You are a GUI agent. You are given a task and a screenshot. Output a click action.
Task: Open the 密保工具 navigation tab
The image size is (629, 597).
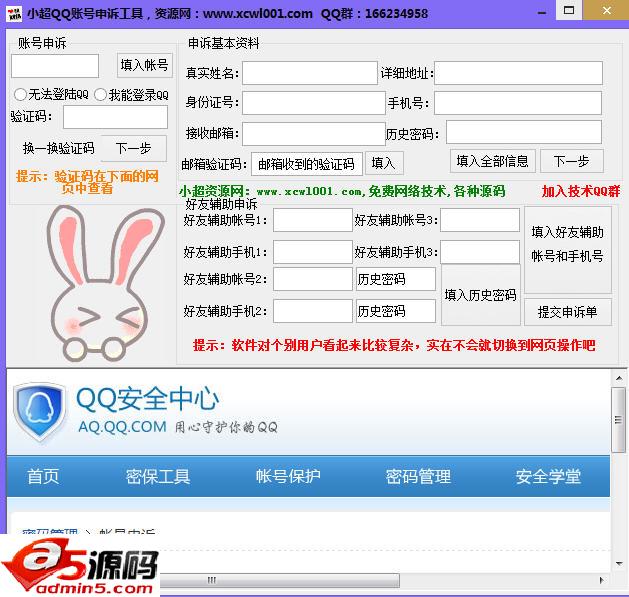(158, 477)
